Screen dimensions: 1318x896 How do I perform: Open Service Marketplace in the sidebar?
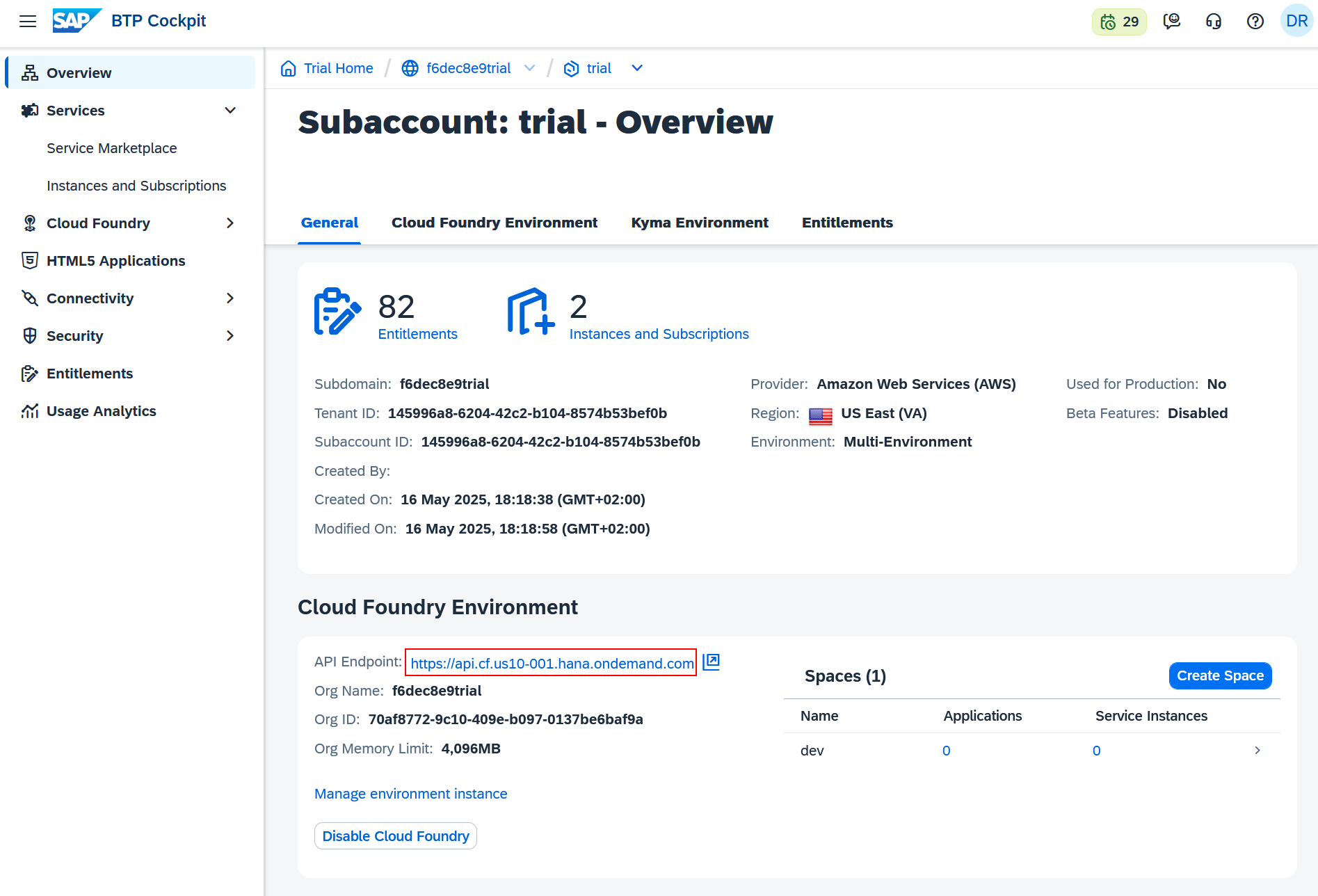click(x=112, y=148)
